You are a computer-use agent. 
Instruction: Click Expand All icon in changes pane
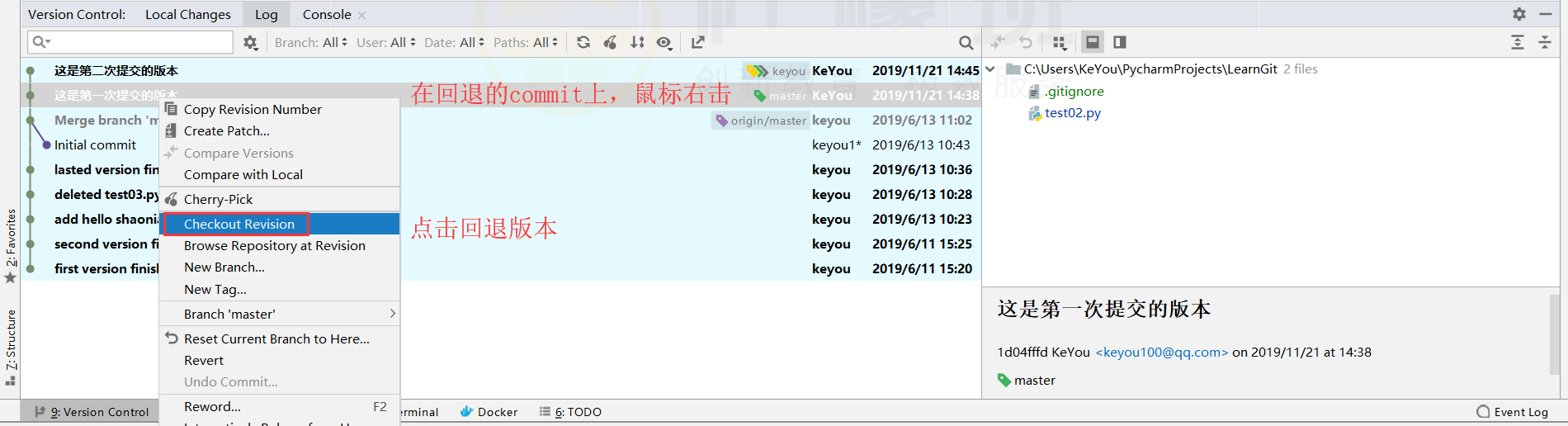coord(1518,42)
